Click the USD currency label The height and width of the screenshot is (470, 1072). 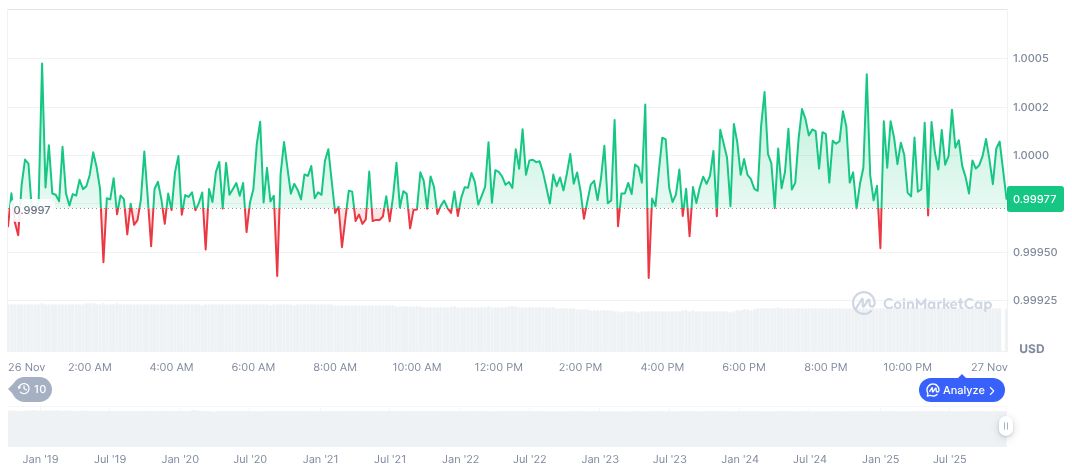pyautogui.click(x=1032, y=348)
